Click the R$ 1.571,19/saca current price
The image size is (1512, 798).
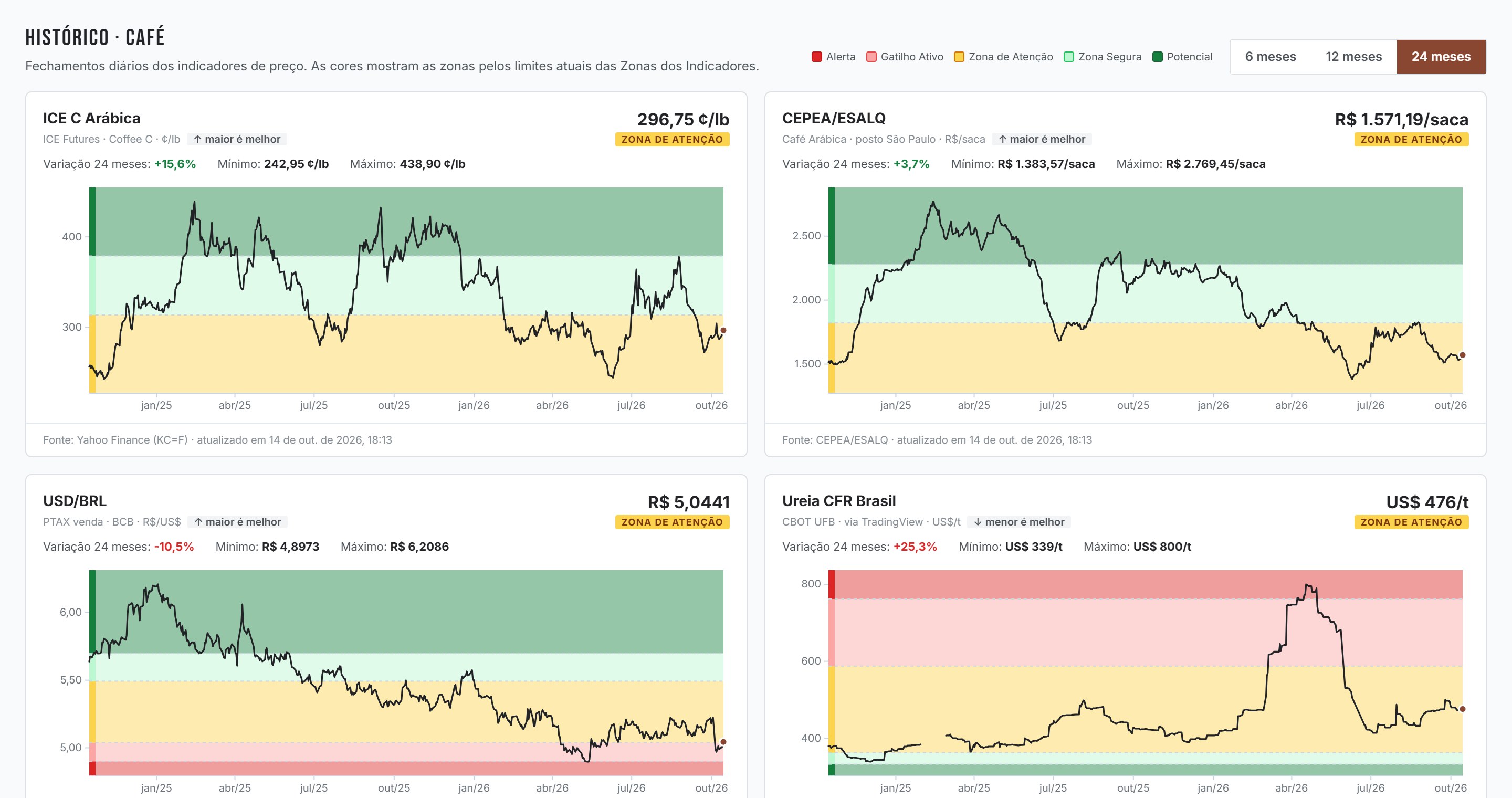(1401, 119)
